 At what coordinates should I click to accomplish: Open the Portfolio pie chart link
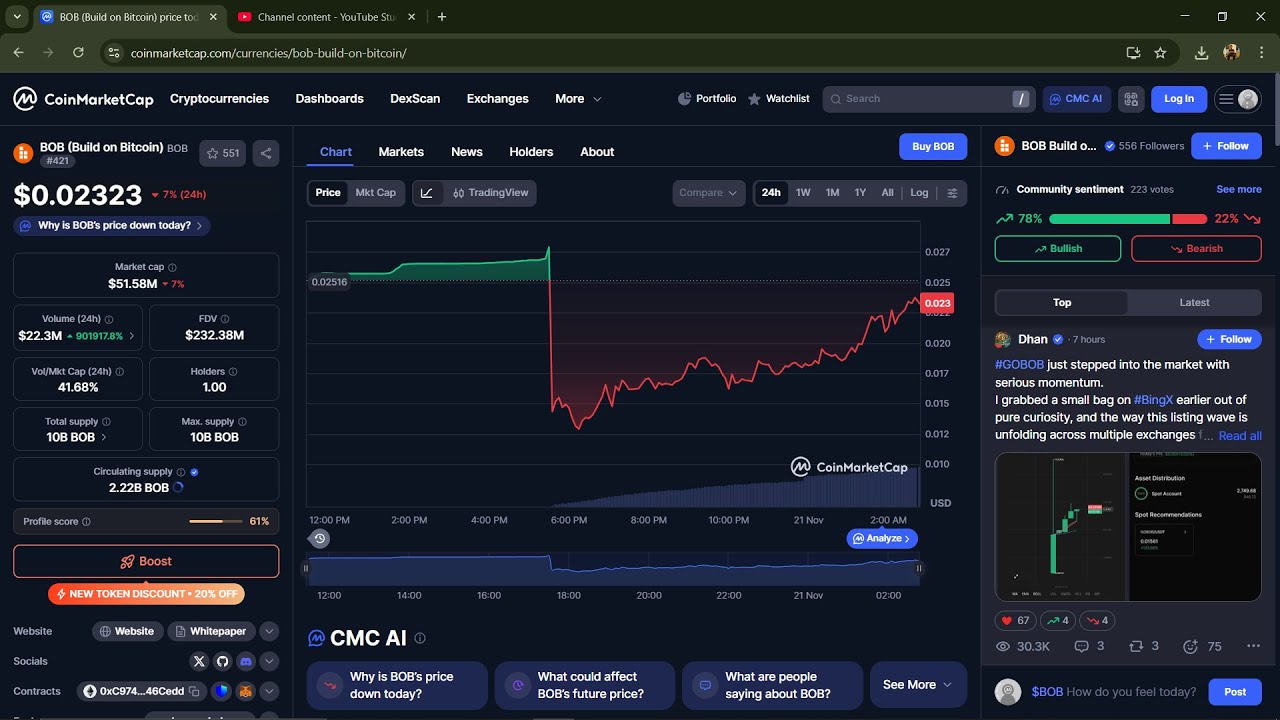pyautogui.click(x=707, y=99)
